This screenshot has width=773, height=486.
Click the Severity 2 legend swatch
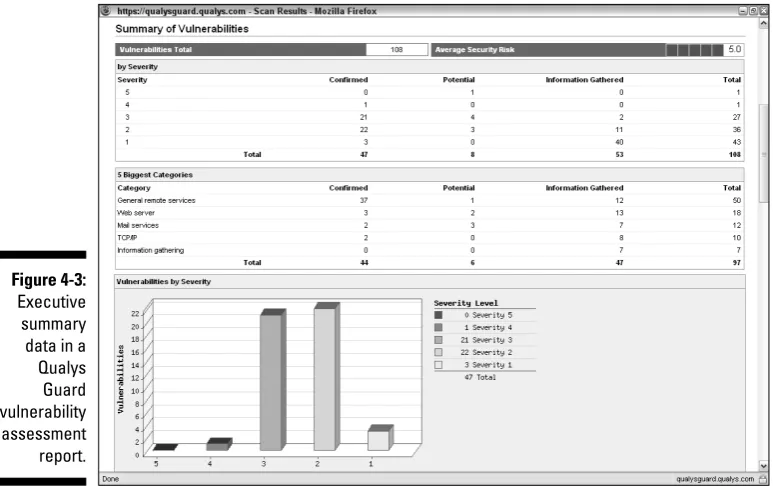[438, 352]
